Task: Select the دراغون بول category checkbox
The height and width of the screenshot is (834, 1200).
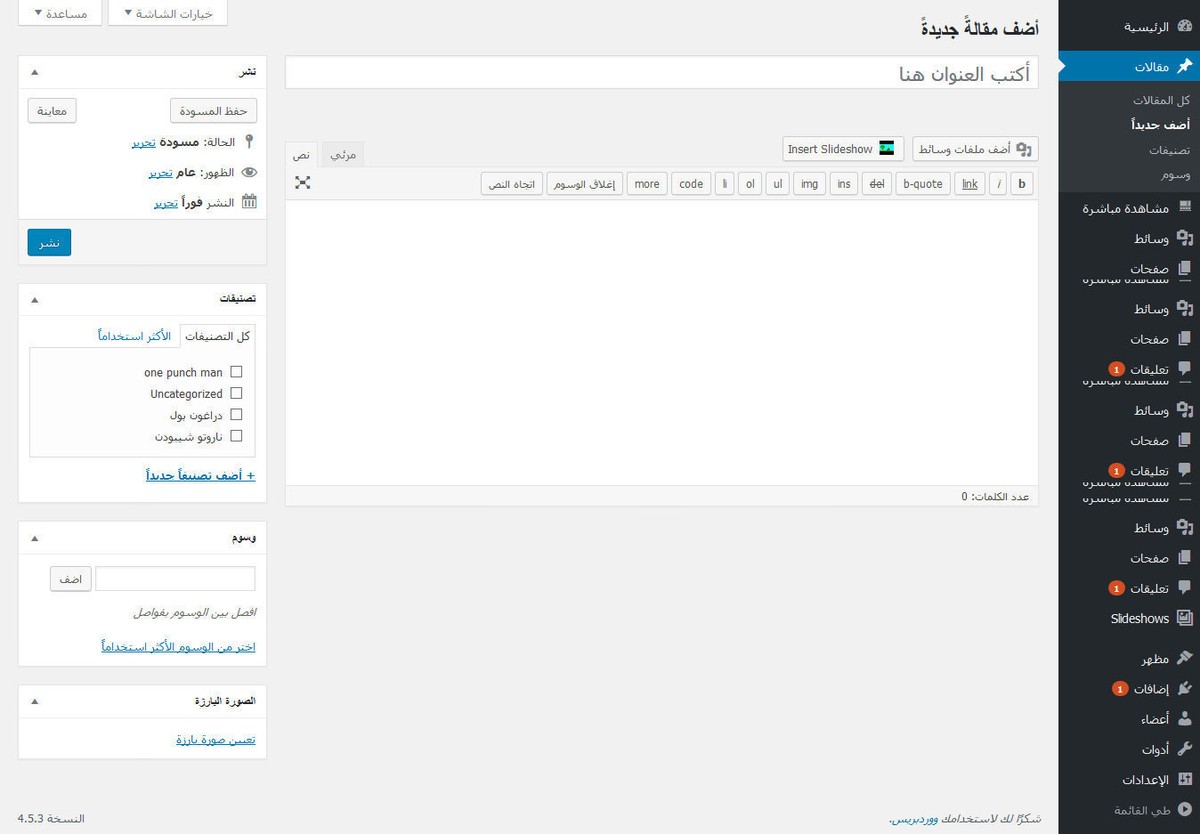Action: tap(236, 414)
